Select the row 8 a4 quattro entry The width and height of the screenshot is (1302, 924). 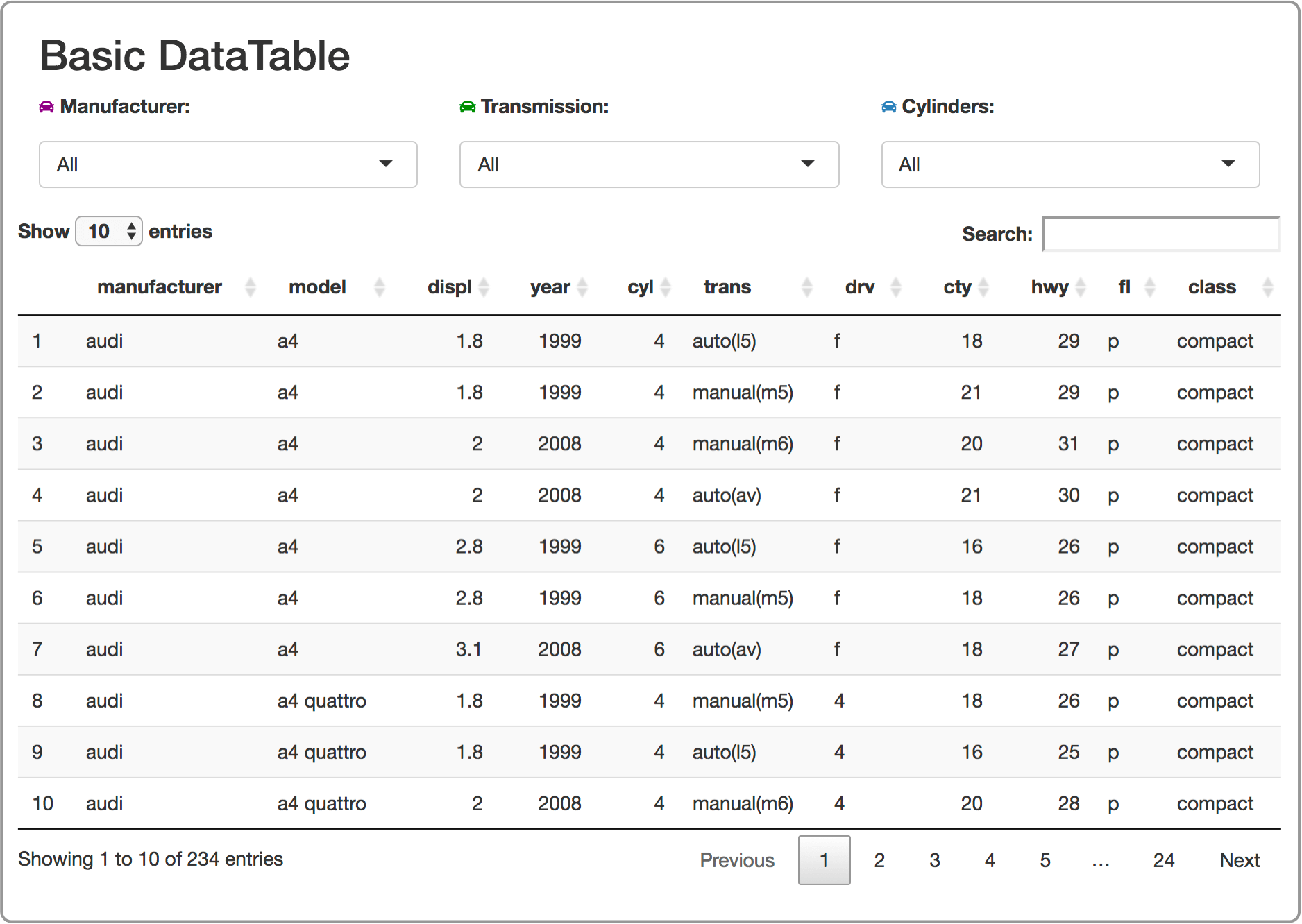(x=321, y=701)
